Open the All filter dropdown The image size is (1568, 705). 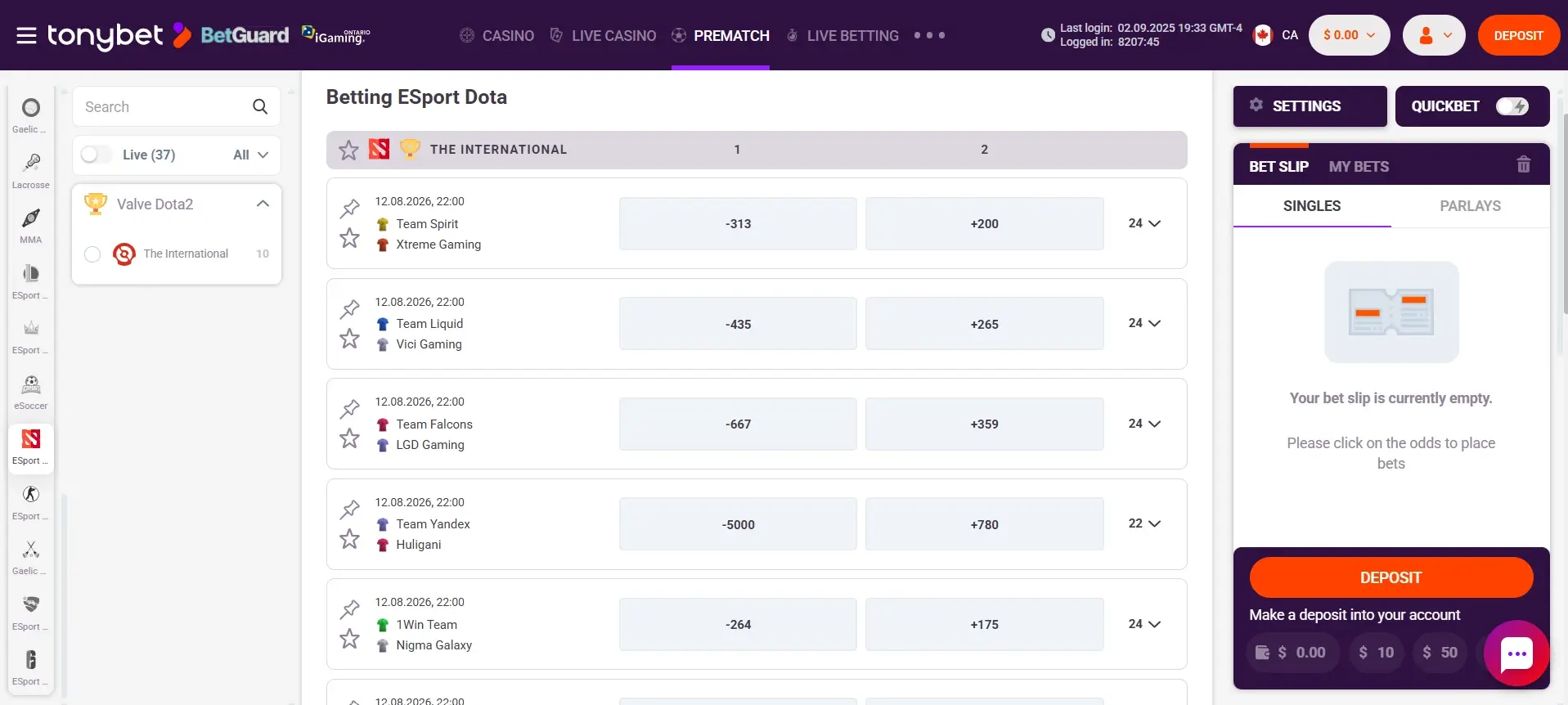coord(251,155)
